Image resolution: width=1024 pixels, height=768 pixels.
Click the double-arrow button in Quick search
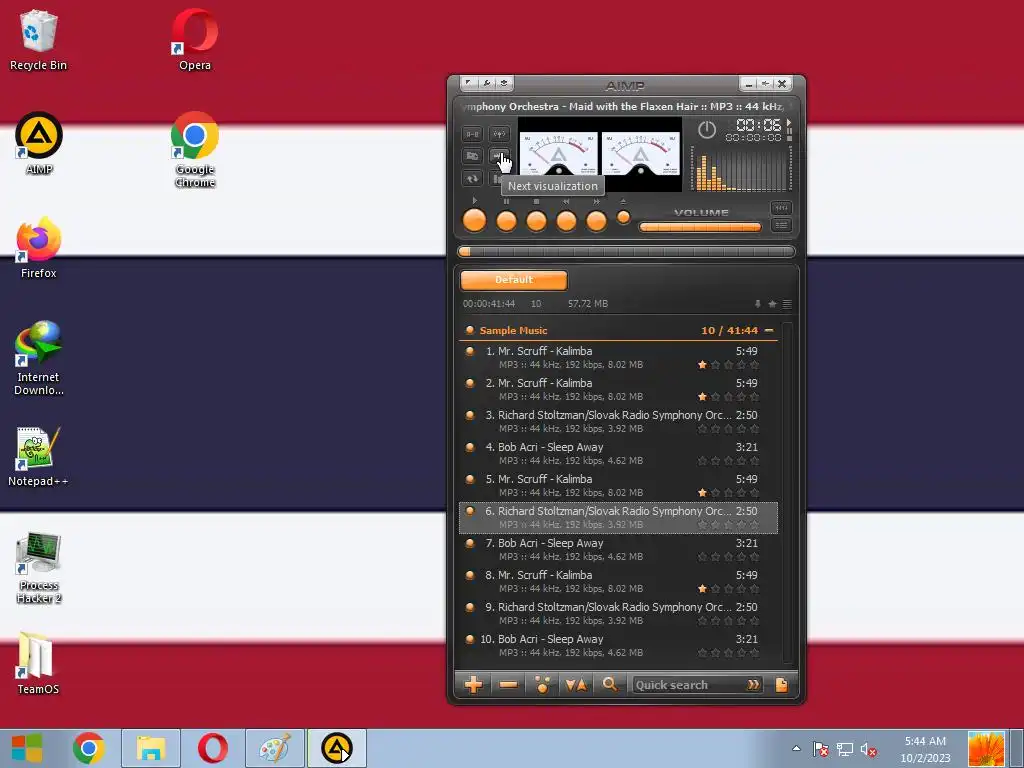[x=754, y=685]
